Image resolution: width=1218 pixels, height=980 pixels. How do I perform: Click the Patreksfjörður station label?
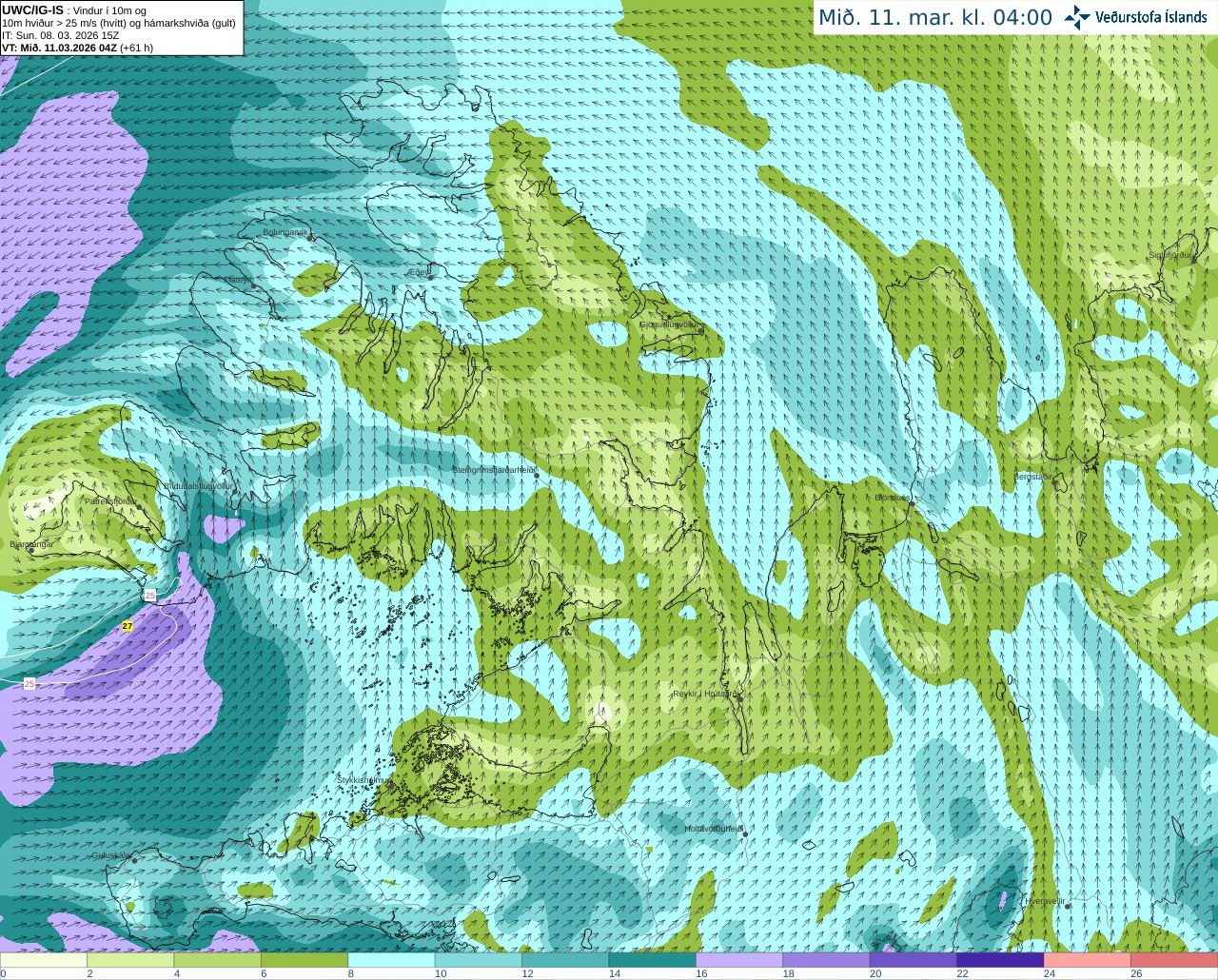111,500
